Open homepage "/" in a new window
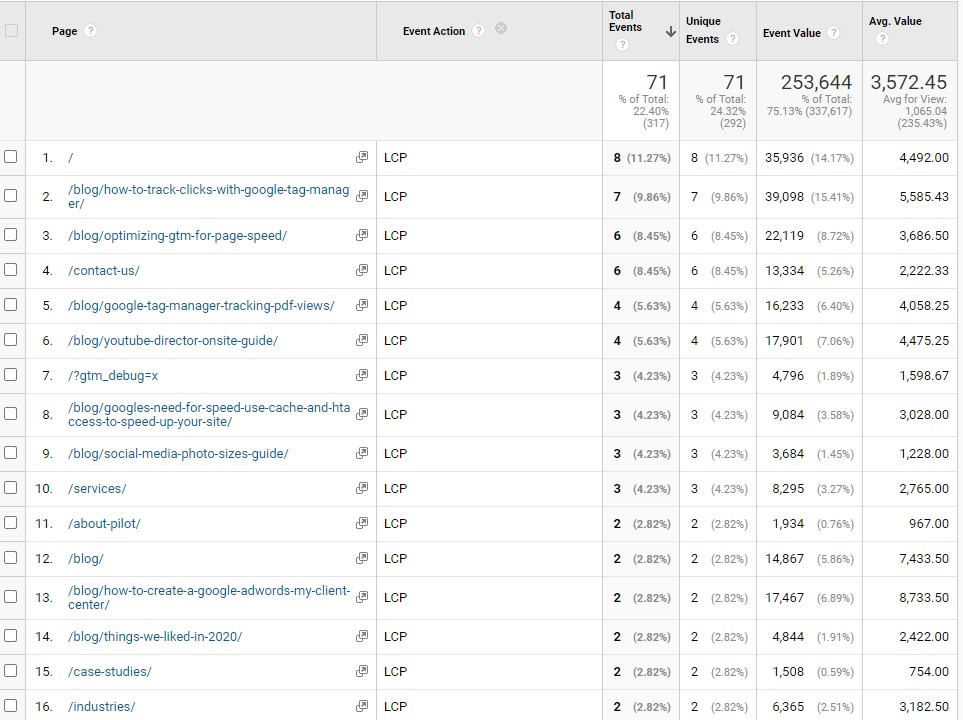963x720 pixels. (x=360, y=157)
